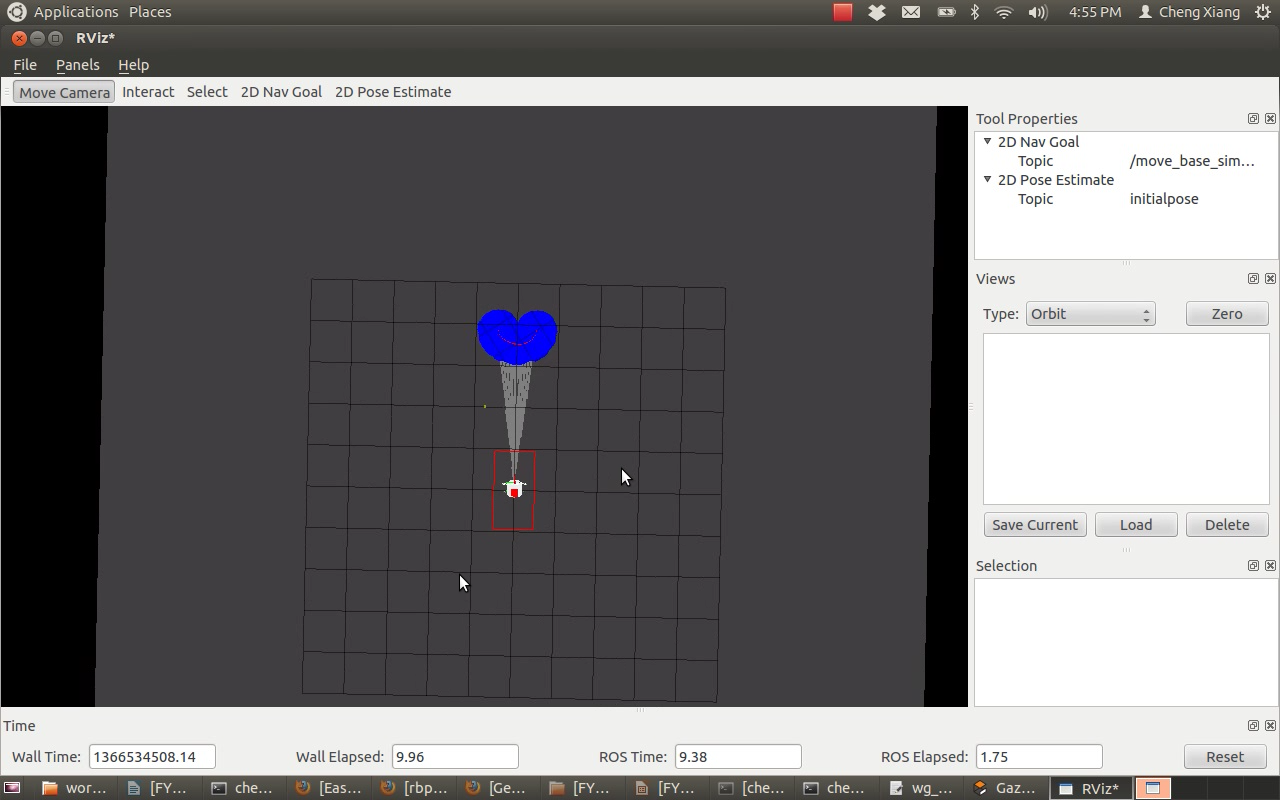Image resolution: width=1280 pixels, height=800 pixels.
Task: Open the Panels menu
Action: point(77,64)
